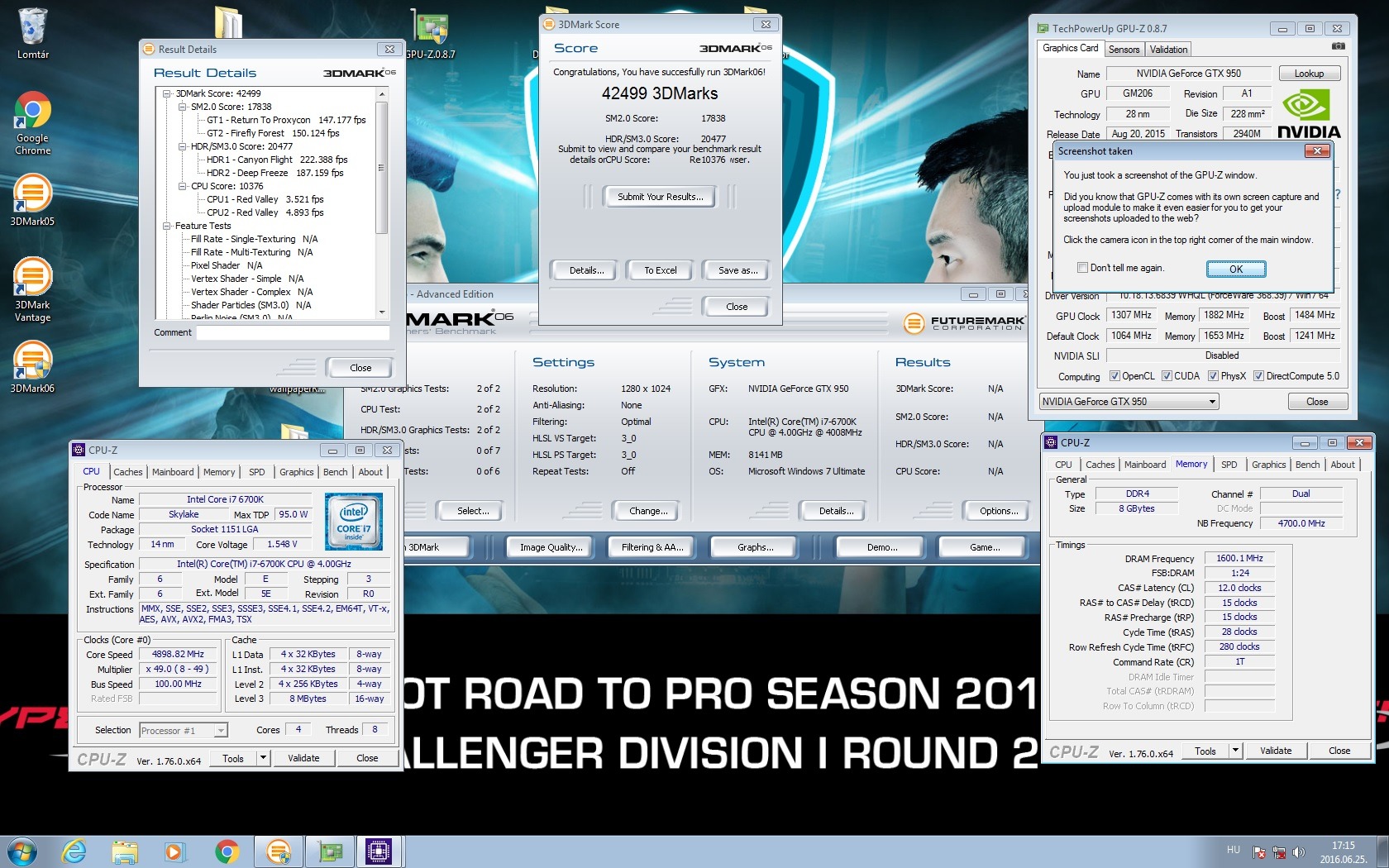
Task: Click Submit Your Results button
Action: (660, 197)
